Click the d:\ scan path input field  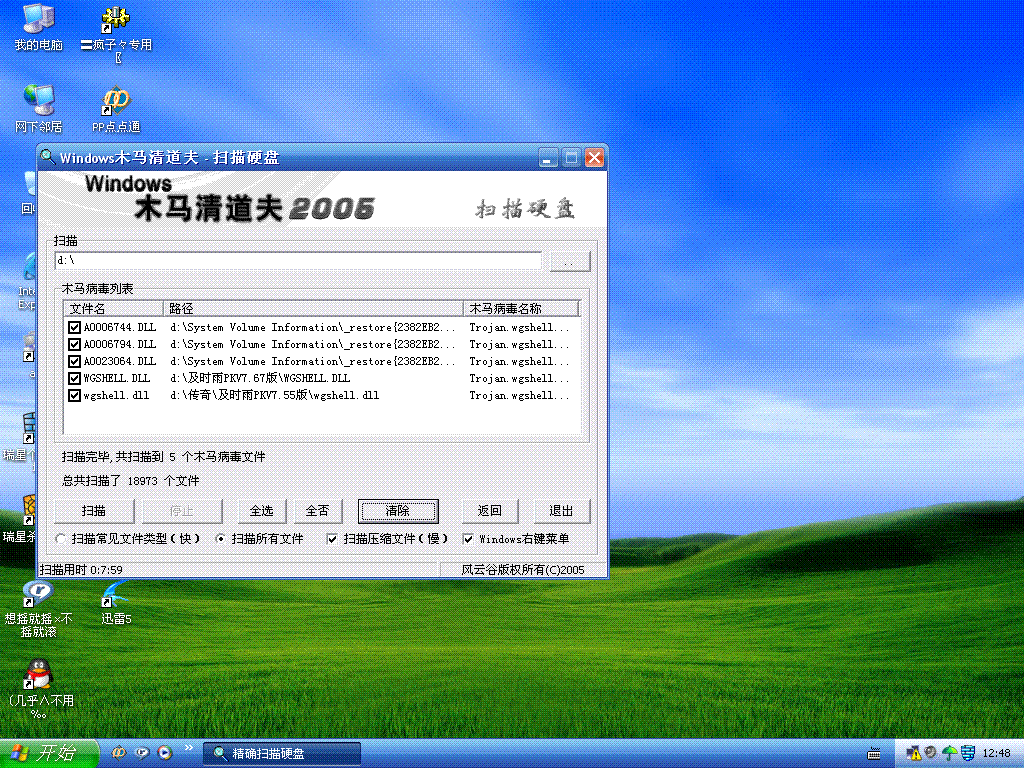[x=298, y=261]
